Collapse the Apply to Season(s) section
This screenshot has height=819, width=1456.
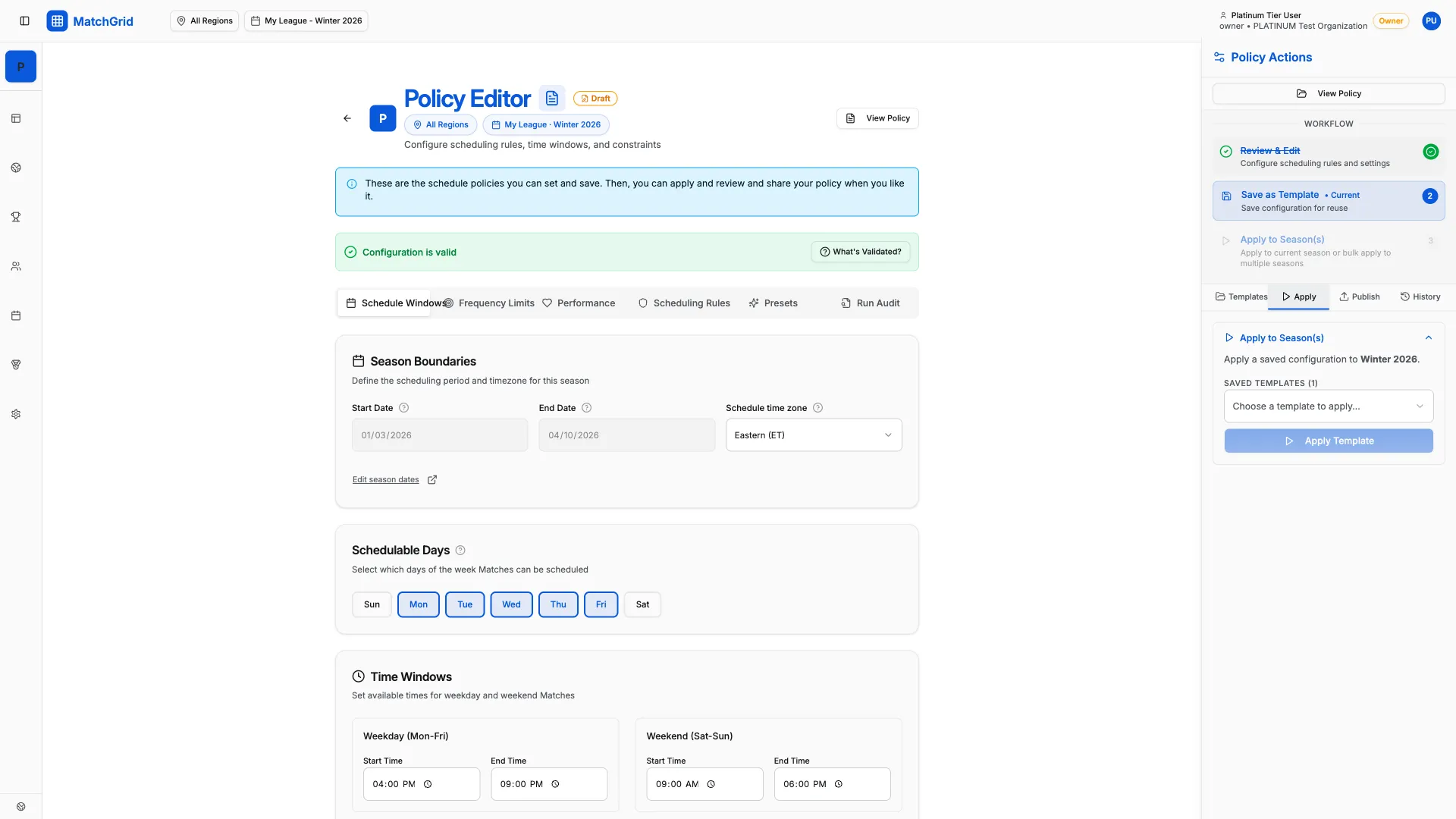pos(1429,337)
